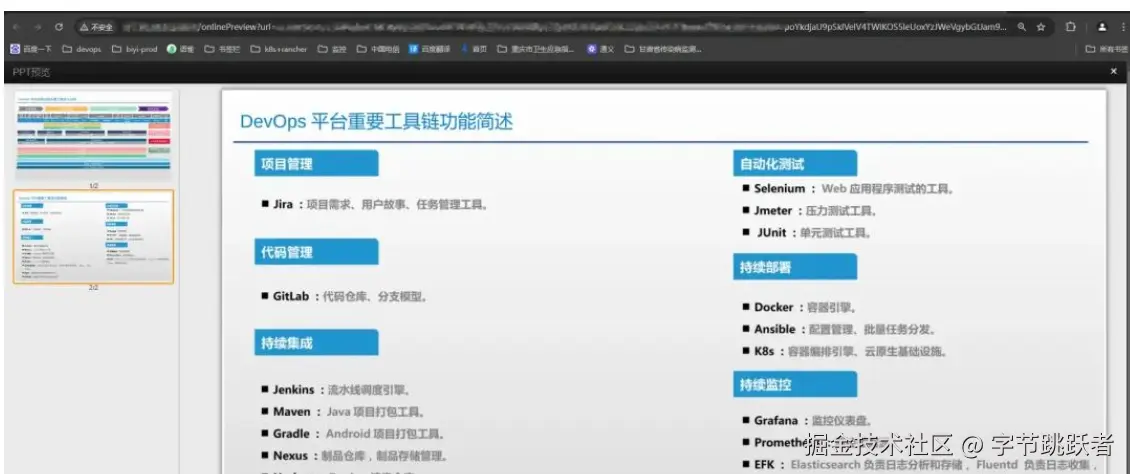Click the PPT预览 panel title
The height and width of the screenshot is (474, 1130).
[x=31, y=72]
